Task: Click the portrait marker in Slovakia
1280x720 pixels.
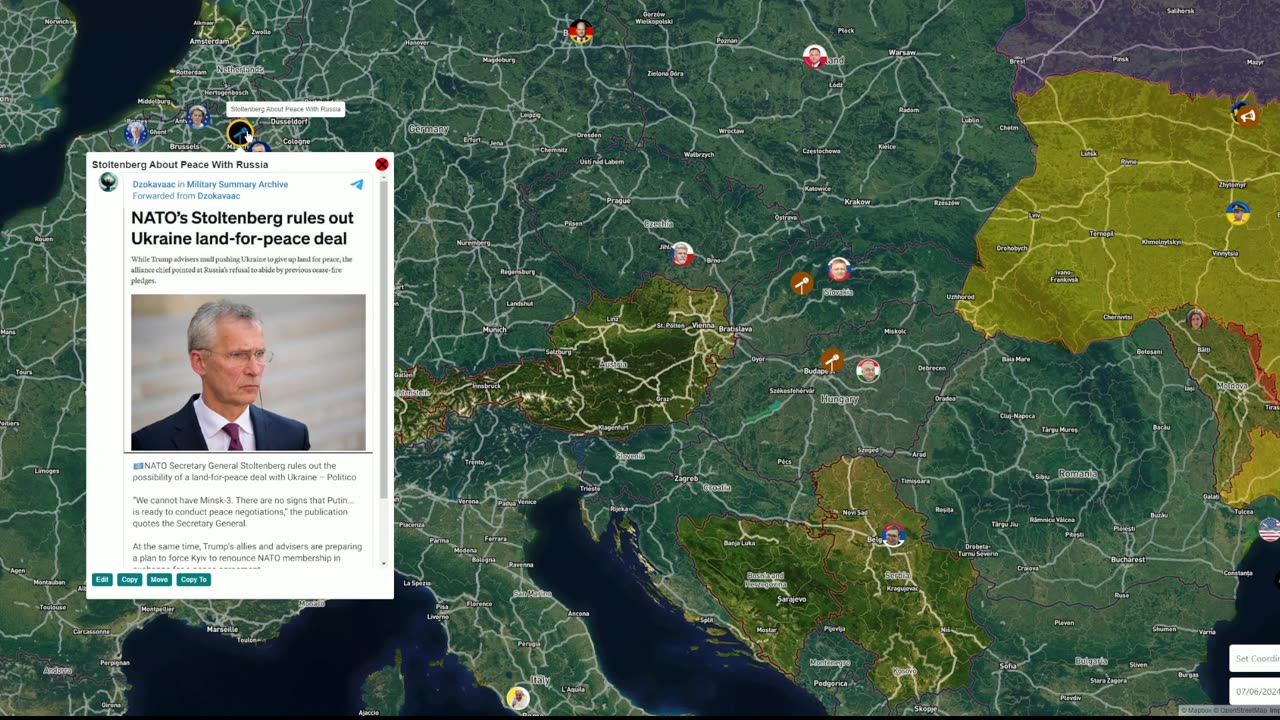Action: [838, 269]
